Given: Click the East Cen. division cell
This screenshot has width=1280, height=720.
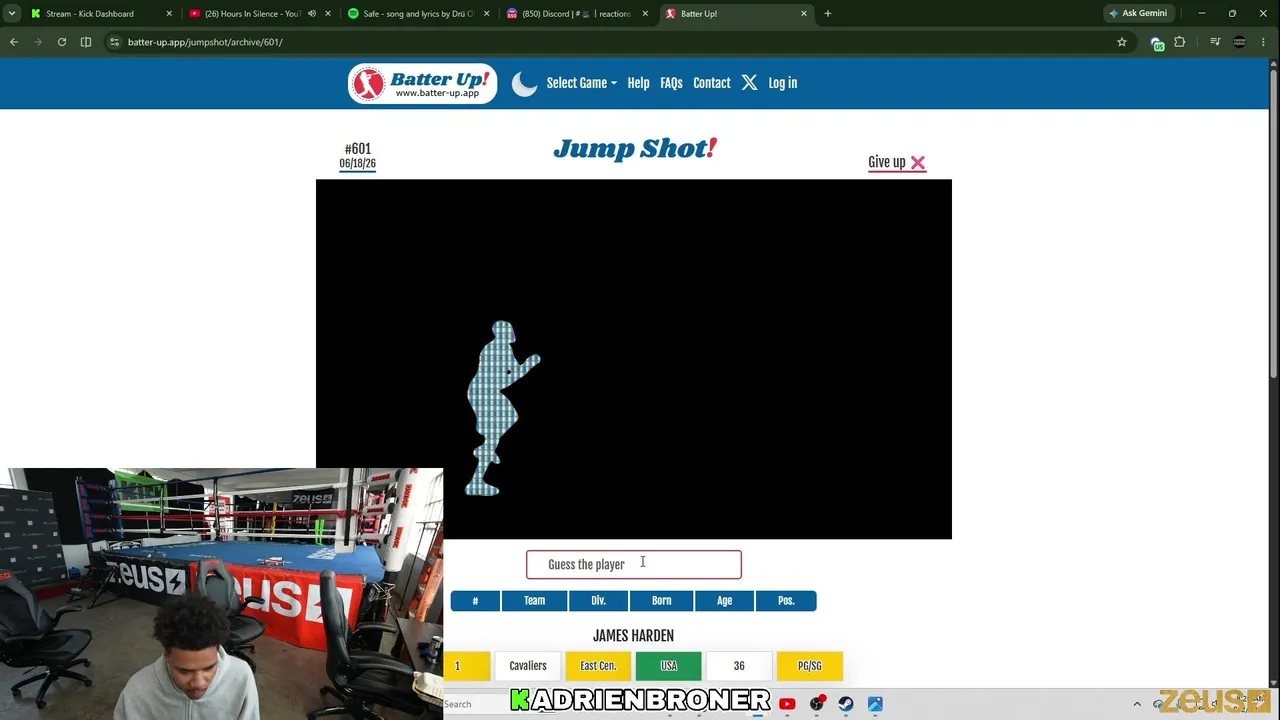Looking at the screenshot, I should (598, 666).
